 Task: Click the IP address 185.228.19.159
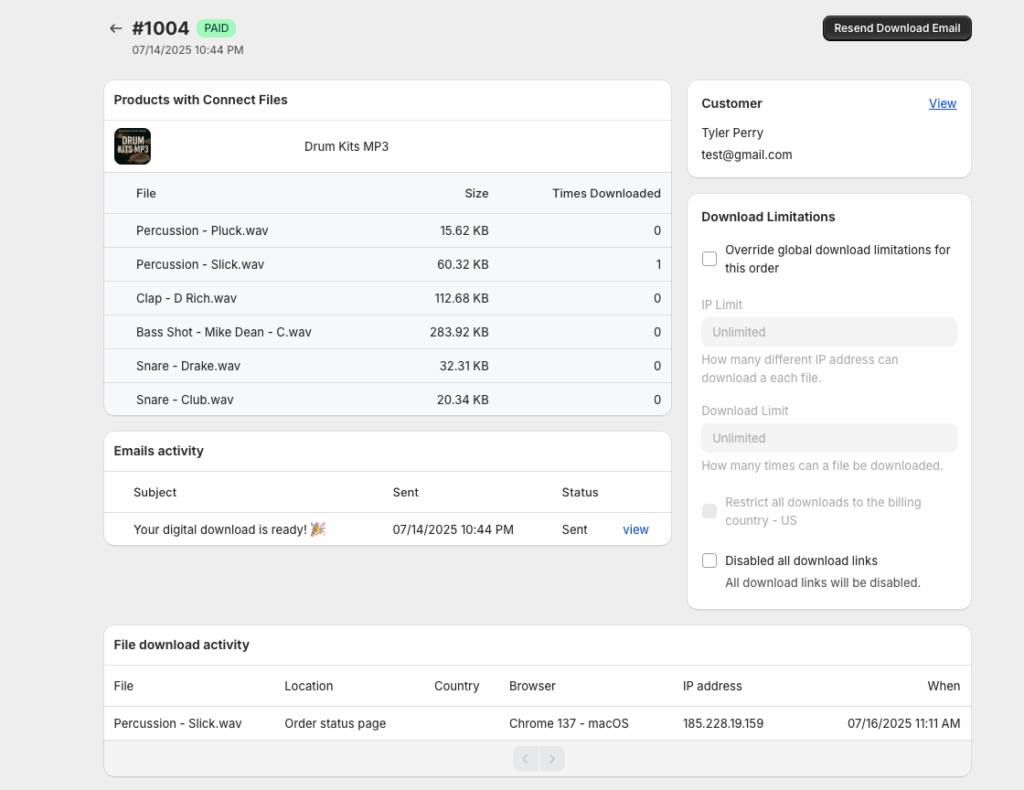coord(723,723)
